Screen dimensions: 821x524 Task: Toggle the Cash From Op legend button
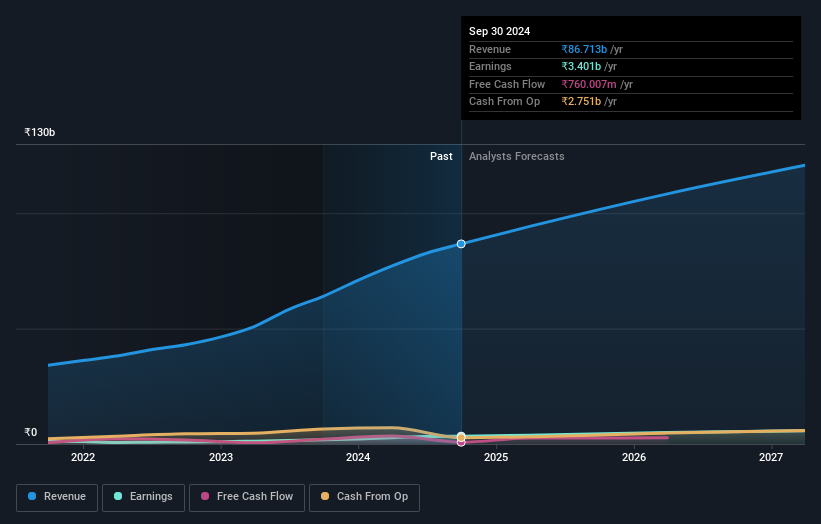[x=364, y=497]
